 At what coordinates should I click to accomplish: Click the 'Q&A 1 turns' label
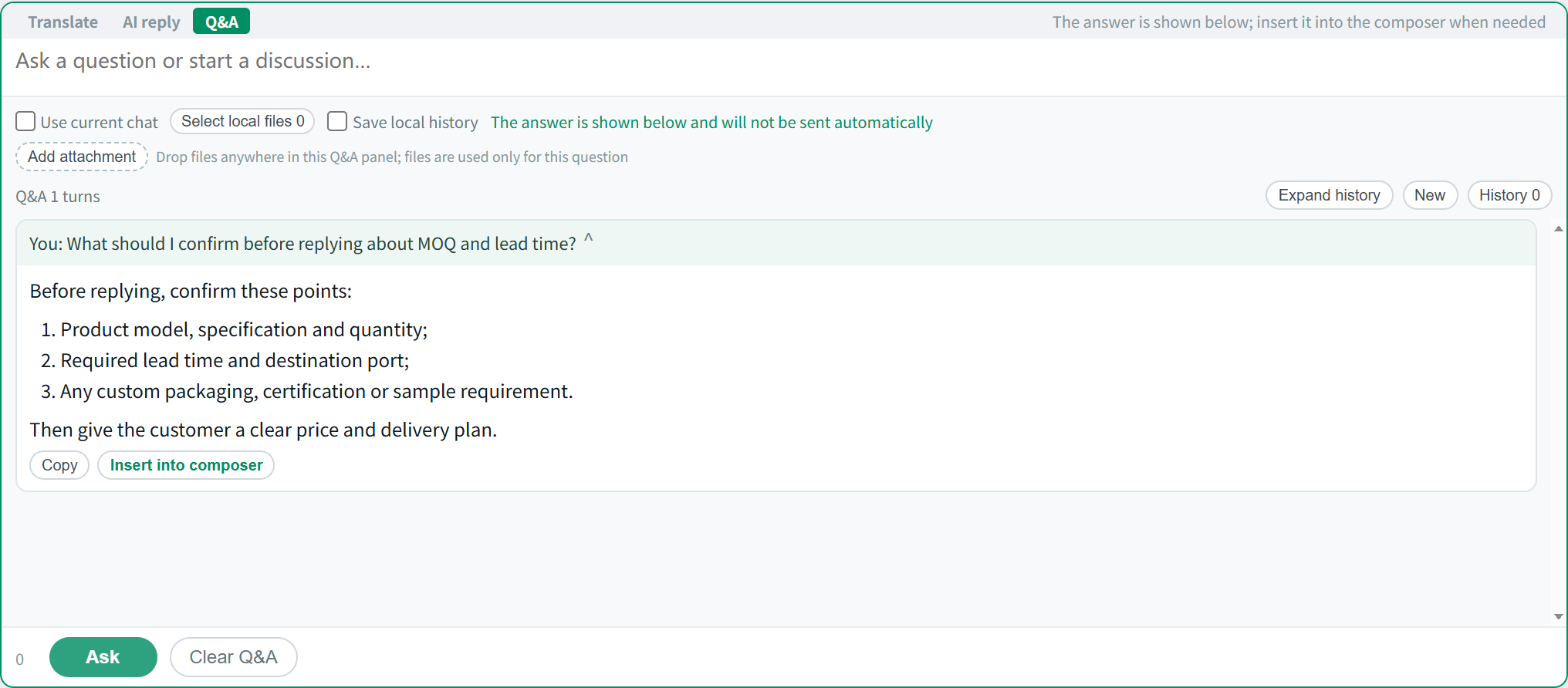coord(58,197)
